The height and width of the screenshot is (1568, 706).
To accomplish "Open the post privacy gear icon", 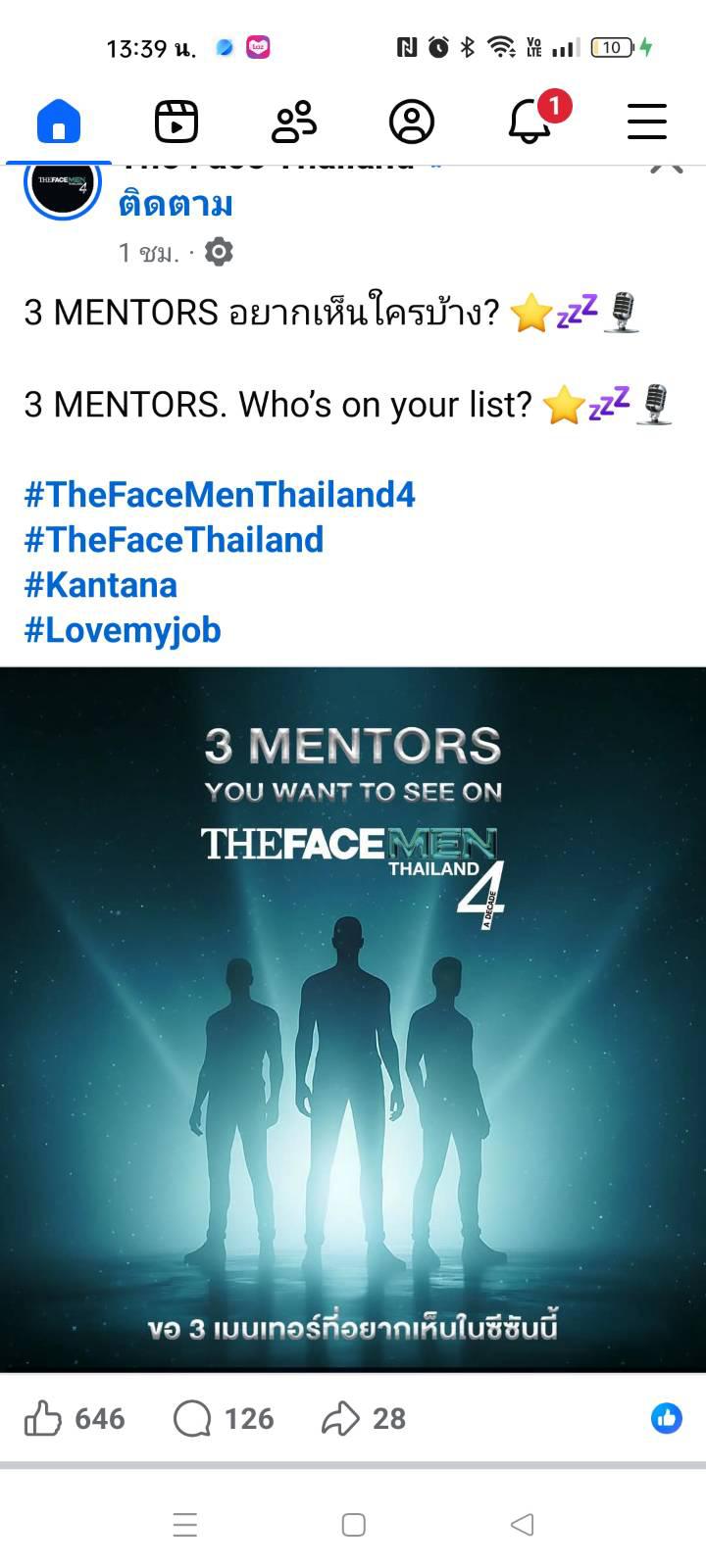I will point(219,253).
